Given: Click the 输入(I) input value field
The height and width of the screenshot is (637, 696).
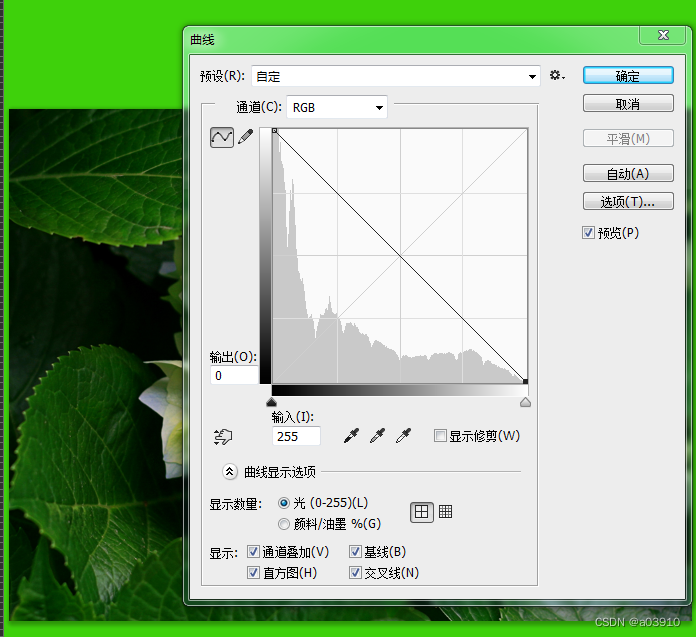Looking at the screenshot, I should pyautogui.click(x=296, y=436).
